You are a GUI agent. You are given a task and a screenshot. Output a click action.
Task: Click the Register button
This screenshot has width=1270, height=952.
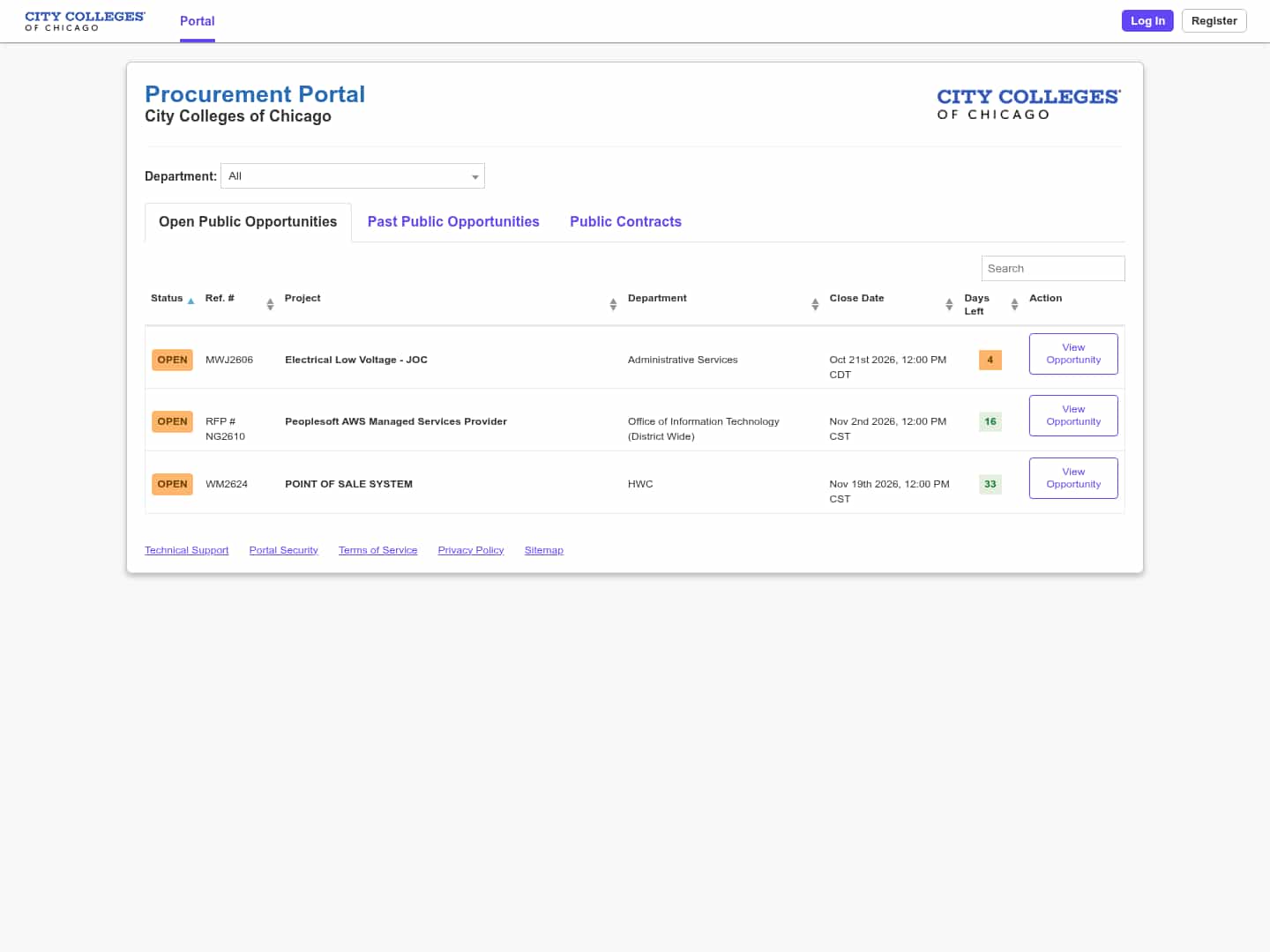tap(1214, 21)
